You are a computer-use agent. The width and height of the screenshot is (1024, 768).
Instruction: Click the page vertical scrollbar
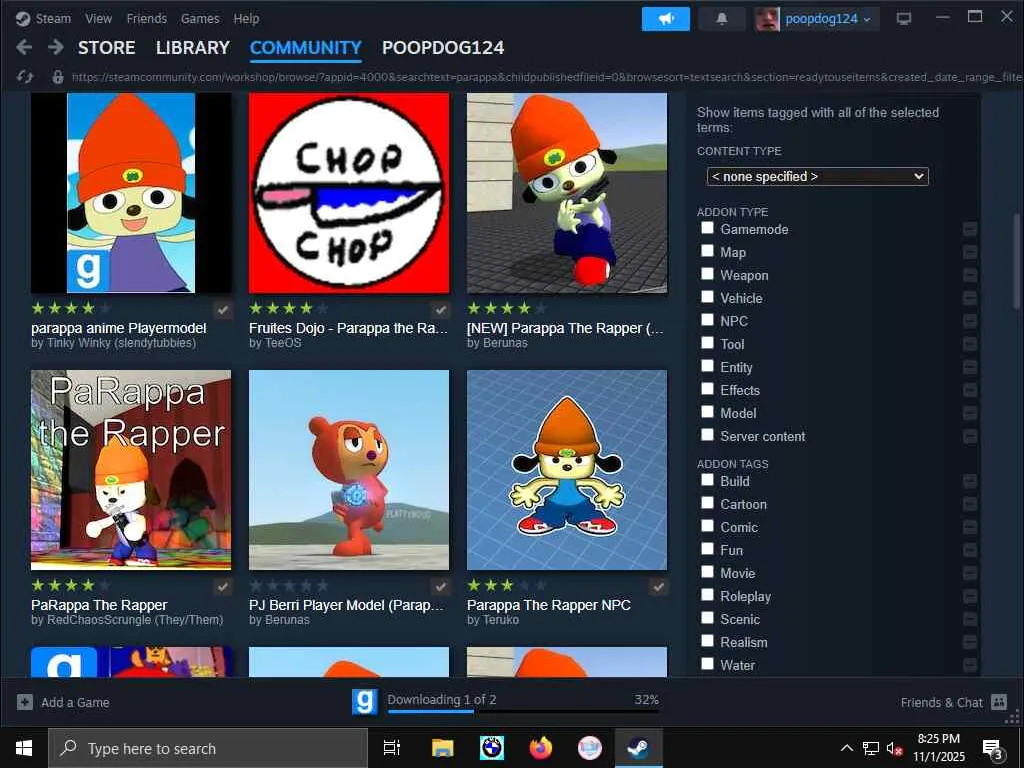click(x=1017, y=261)
